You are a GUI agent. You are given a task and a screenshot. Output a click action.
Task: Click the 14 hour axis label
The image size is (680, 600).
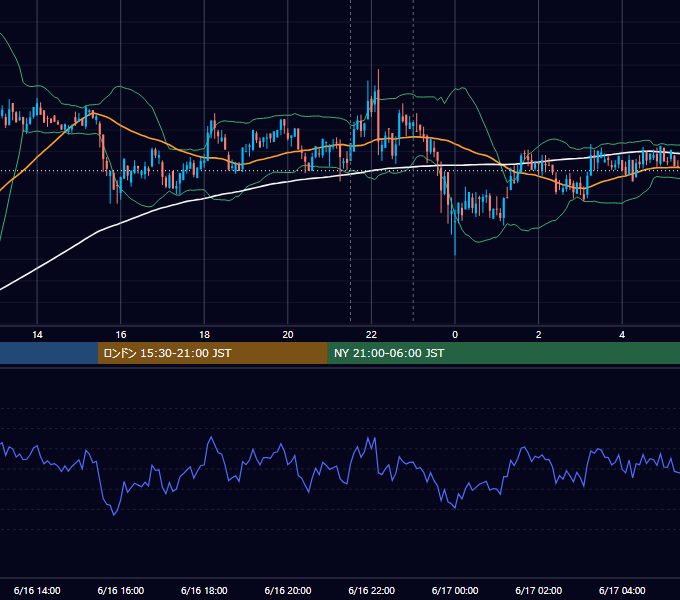[x=37, y=335]
